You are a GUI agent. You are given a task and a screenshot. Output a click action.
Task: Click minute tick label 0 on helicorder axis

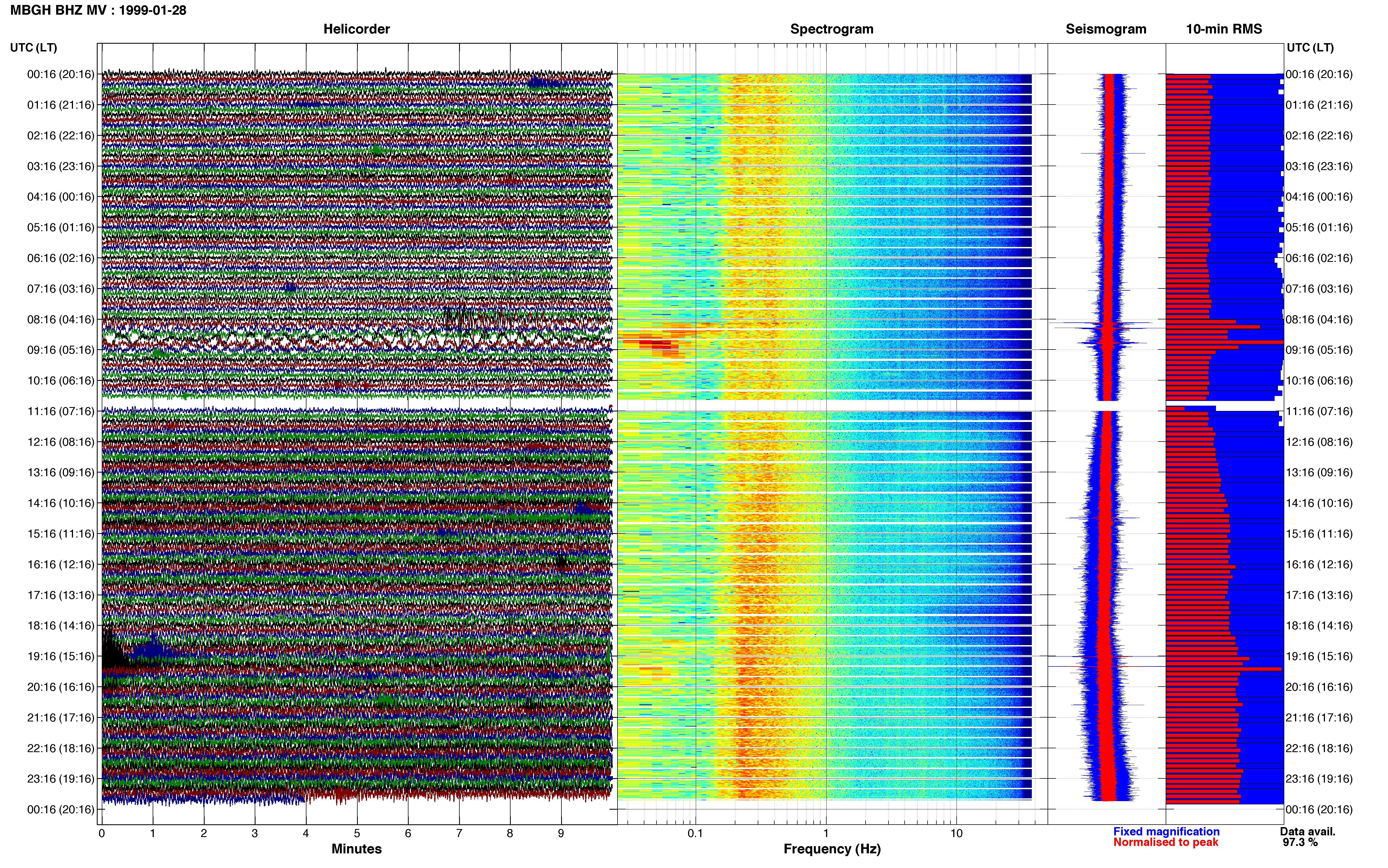[x=101, y=833]
